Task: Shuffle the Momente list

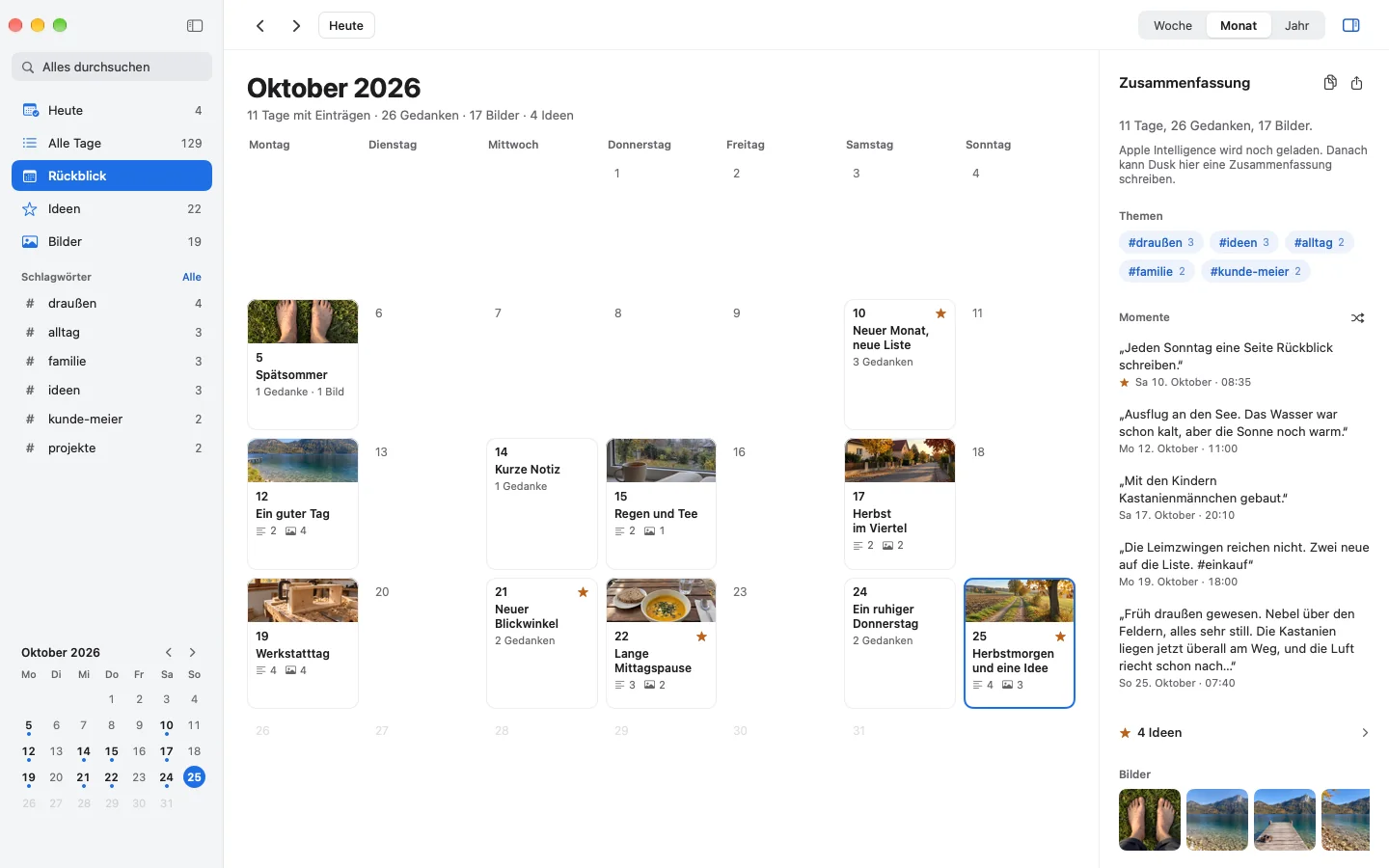Action: coord(1358,318)
